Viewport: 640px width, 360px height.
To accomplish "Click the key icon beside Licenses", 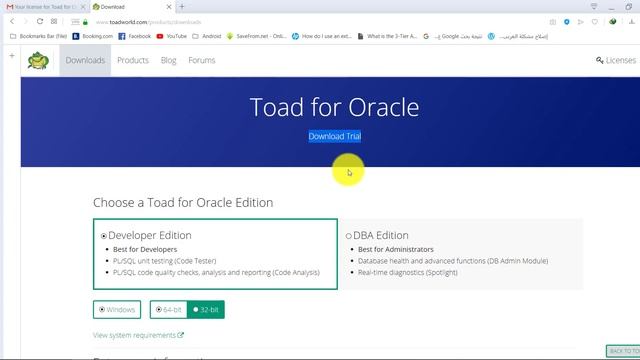I will pos(600,60).
